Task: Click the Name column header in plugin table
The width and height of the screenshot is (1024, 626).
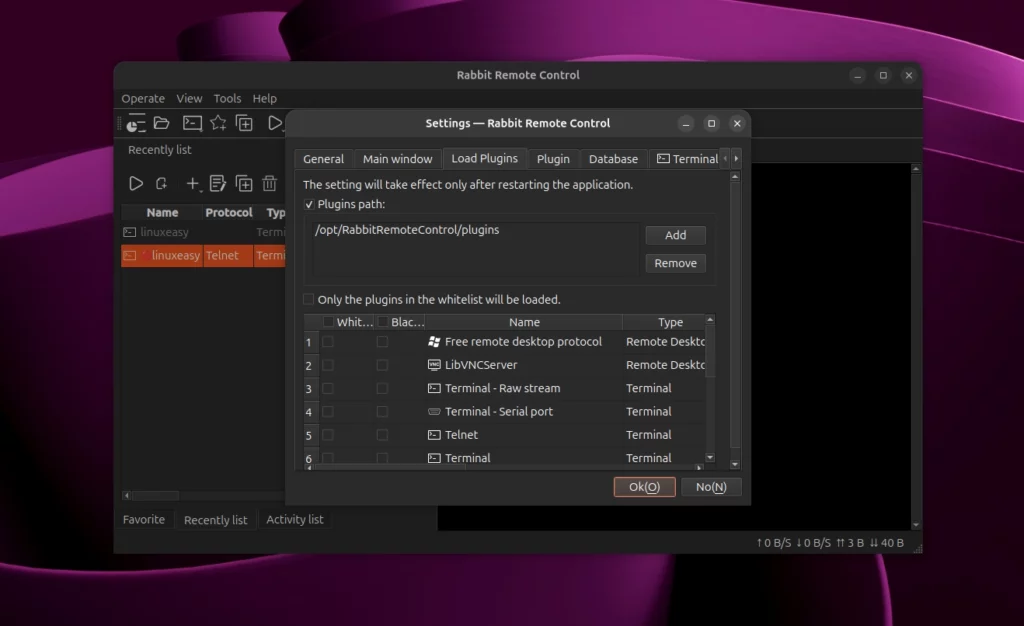Action: point(524,322)
